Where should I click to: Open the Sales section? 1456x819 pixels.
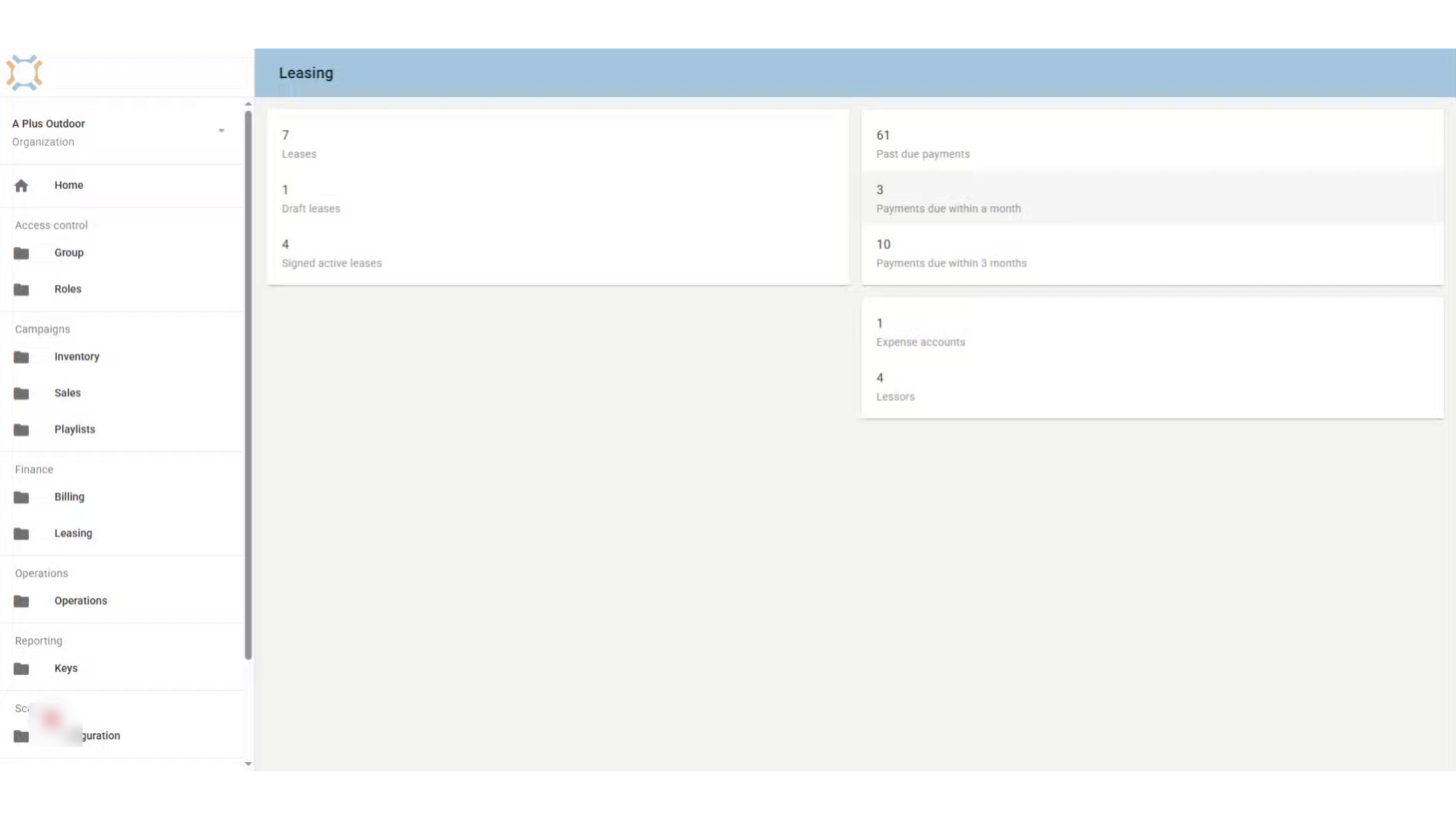(x=121, y=394)
